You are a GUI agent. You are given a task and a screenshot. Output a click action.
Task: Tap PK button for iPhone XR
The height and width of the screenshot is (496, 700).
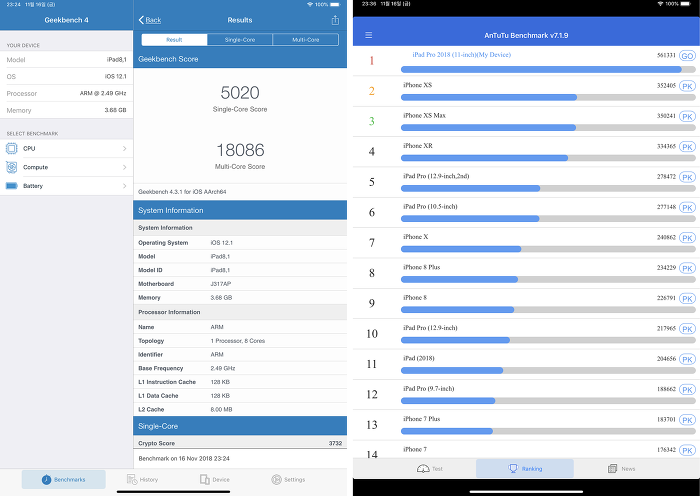coord(687,147)
